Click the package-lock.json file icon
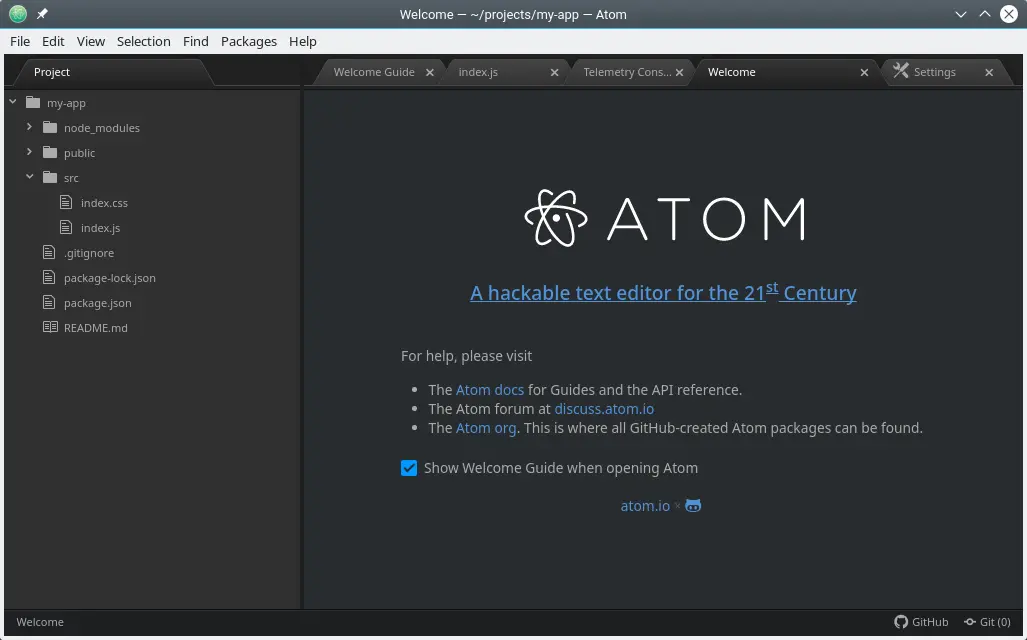1027x640 pixels. (49, 277)
